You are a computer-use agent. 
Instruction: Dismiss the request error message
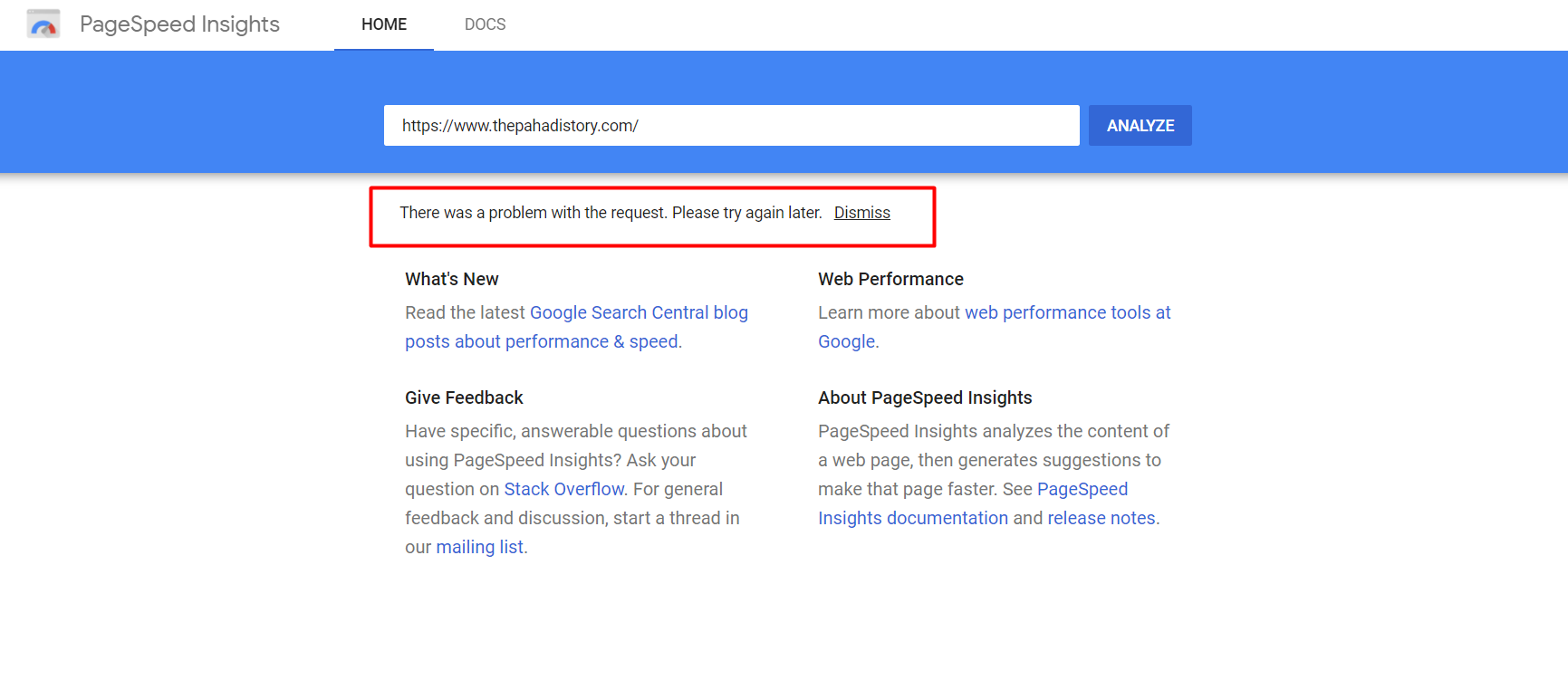coord(861,213)
